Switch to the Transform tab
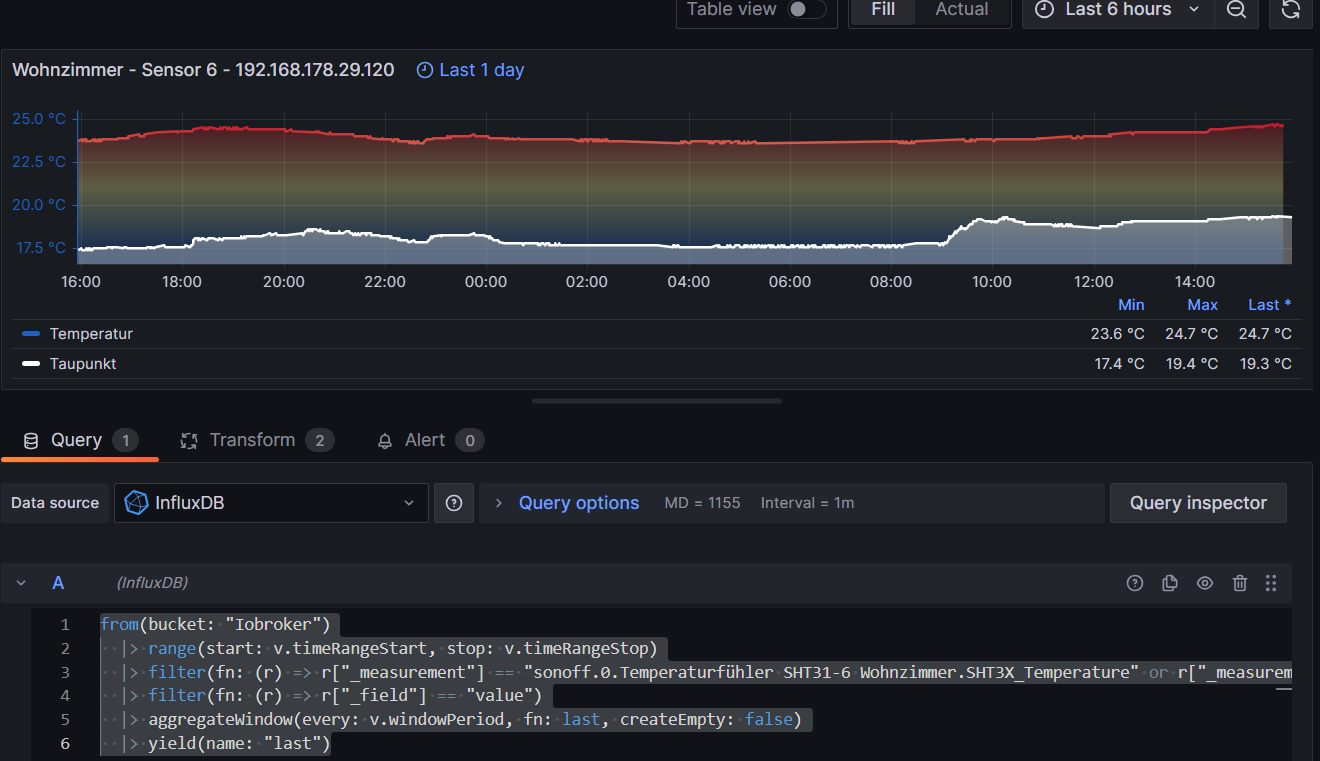Viewport: 1320px width, 761px height. click(257, 440)
